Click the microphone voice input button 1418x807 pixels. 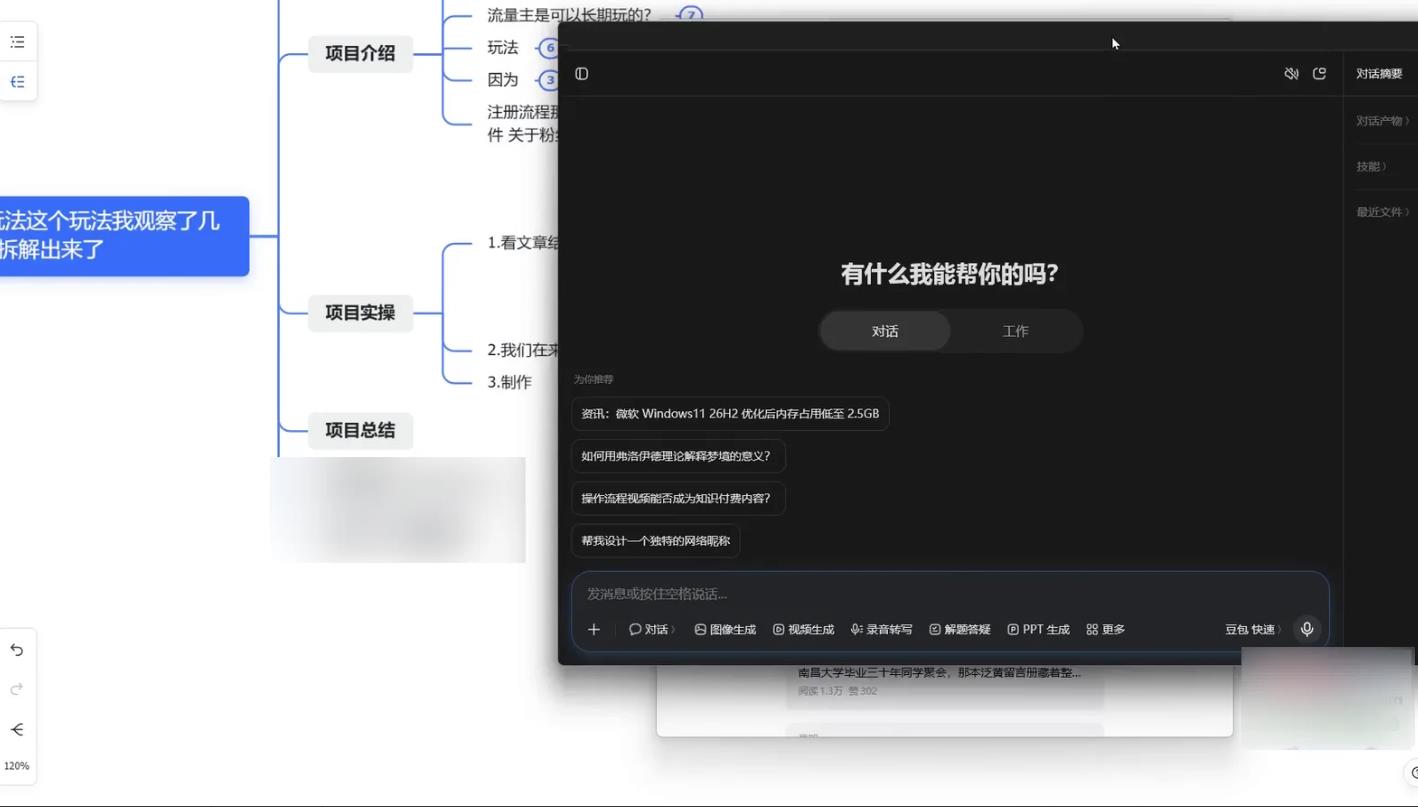point(1307,629)
